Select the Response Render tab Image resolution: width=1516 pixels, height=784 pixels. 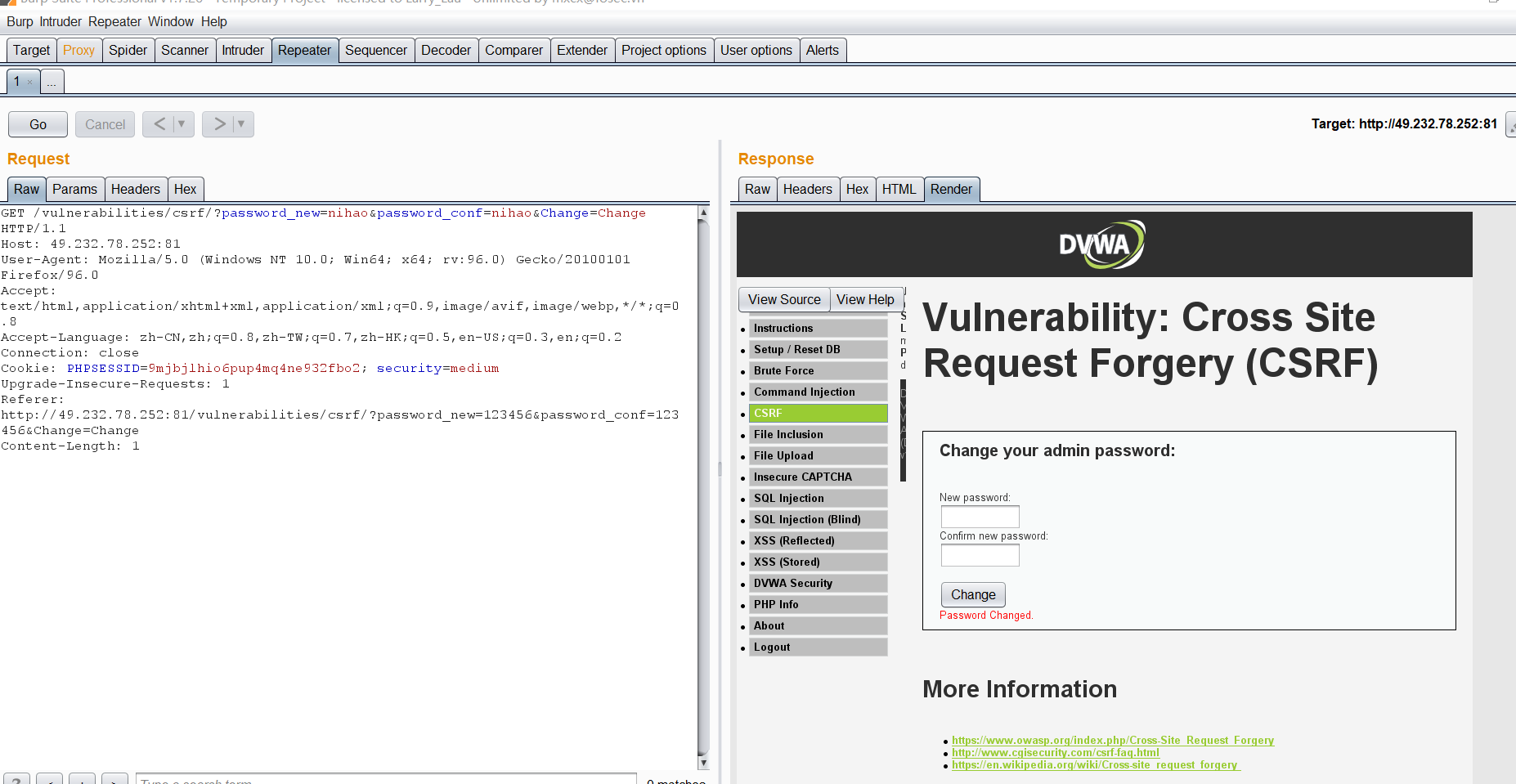click(951, 189)
